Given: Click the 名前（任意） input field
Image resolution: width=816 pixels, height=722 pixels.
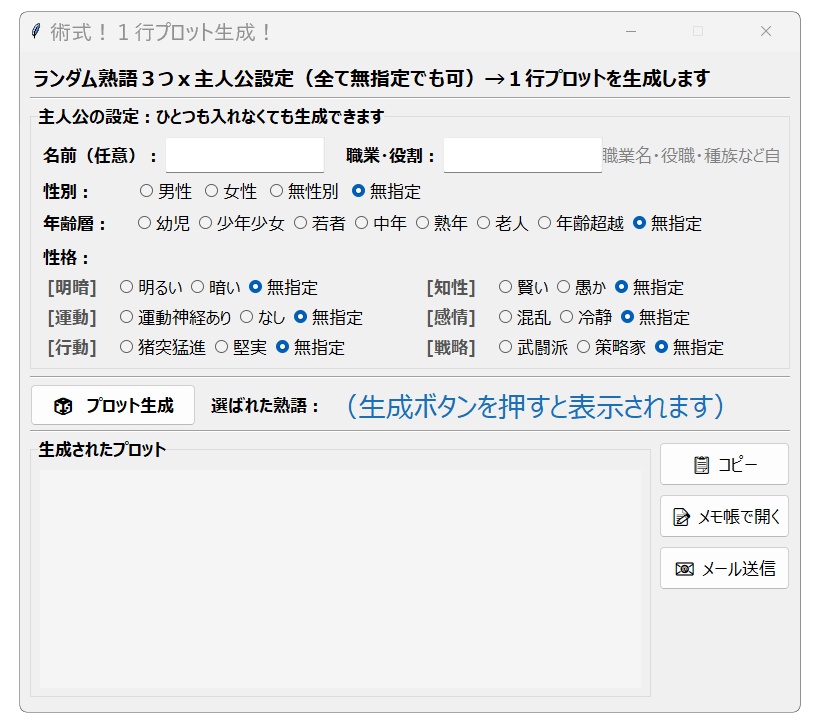Looking at the screenshot, I should pos(243,156).
